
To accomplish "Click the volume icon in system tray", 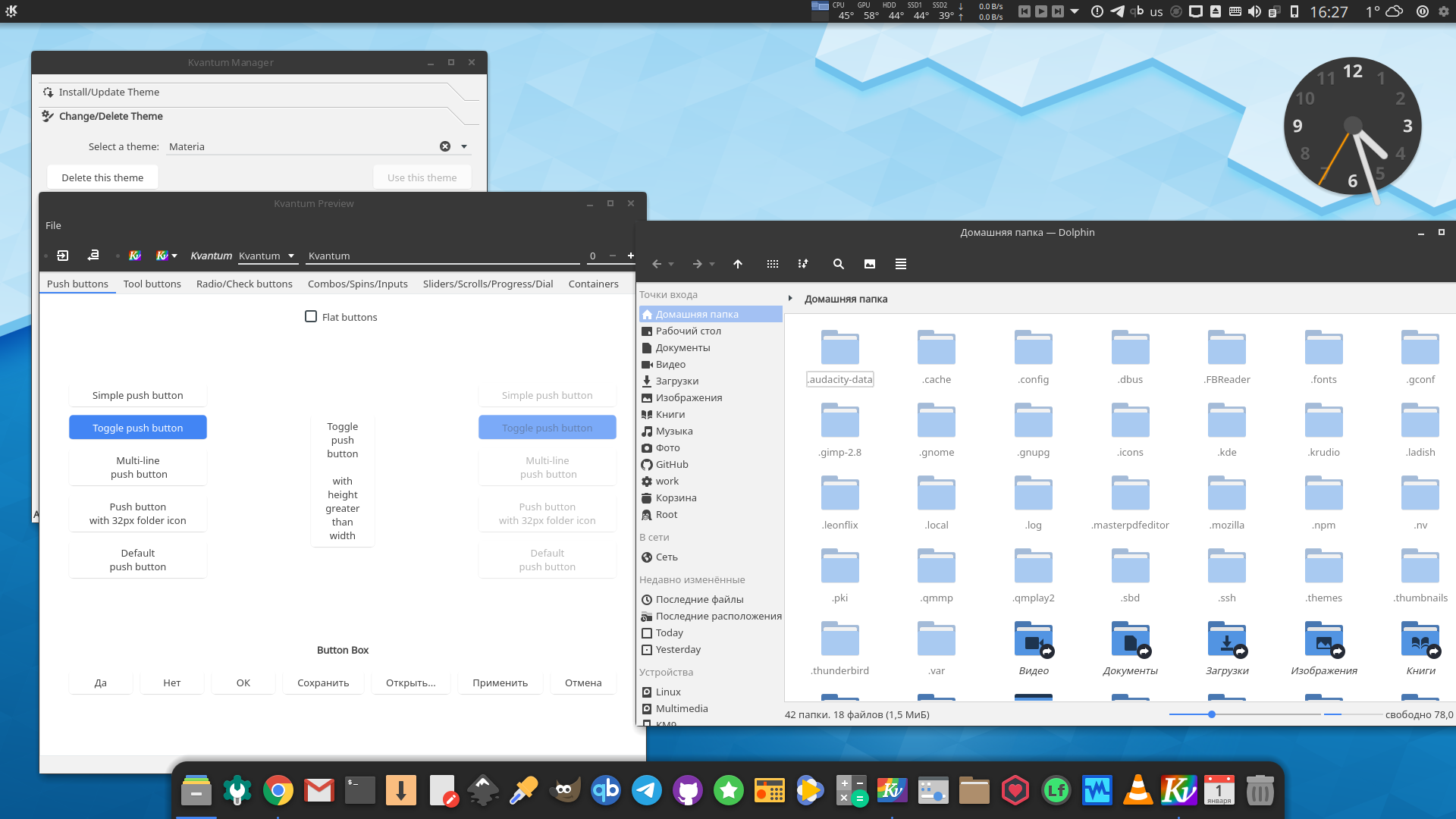I will (1255, 11).
